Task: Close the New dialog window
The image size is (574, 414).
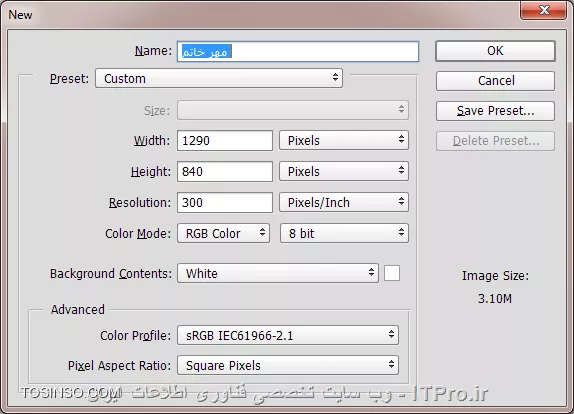Action: [544, 10]
